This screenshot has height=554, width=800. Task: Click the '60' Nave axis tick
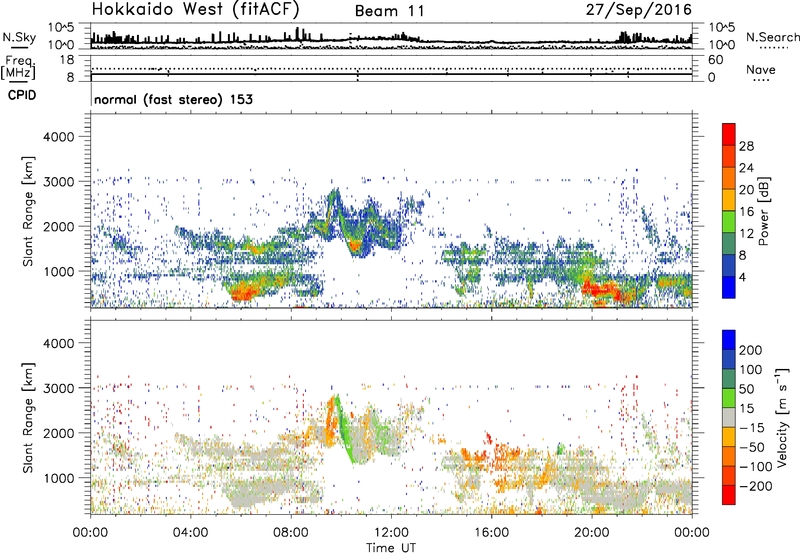pyautogui.click(x=715, y=60)
